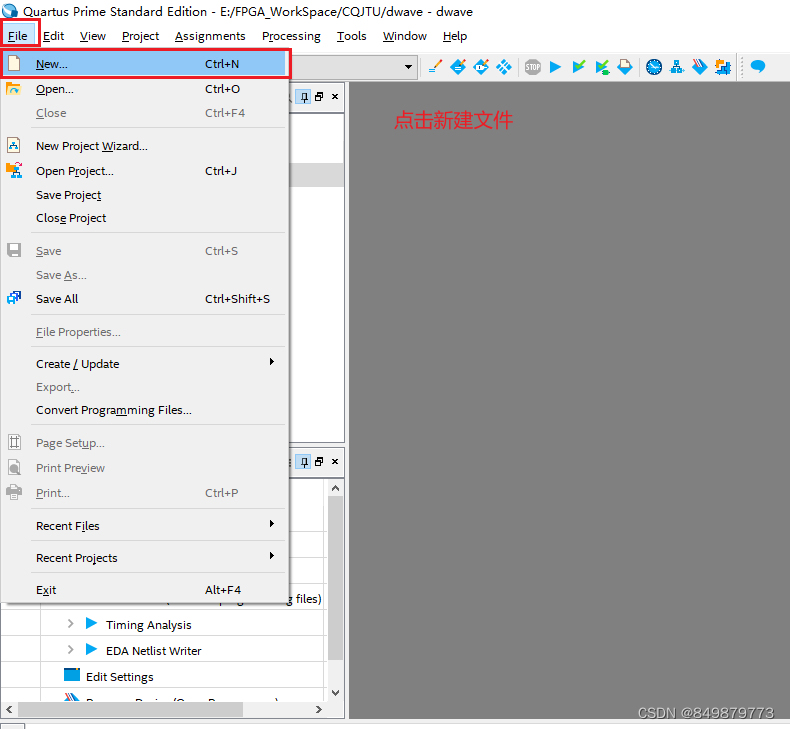Click the horizontal scrollbar right arrow
Screen dimensions: 790x729
click(x=318, y=709)
